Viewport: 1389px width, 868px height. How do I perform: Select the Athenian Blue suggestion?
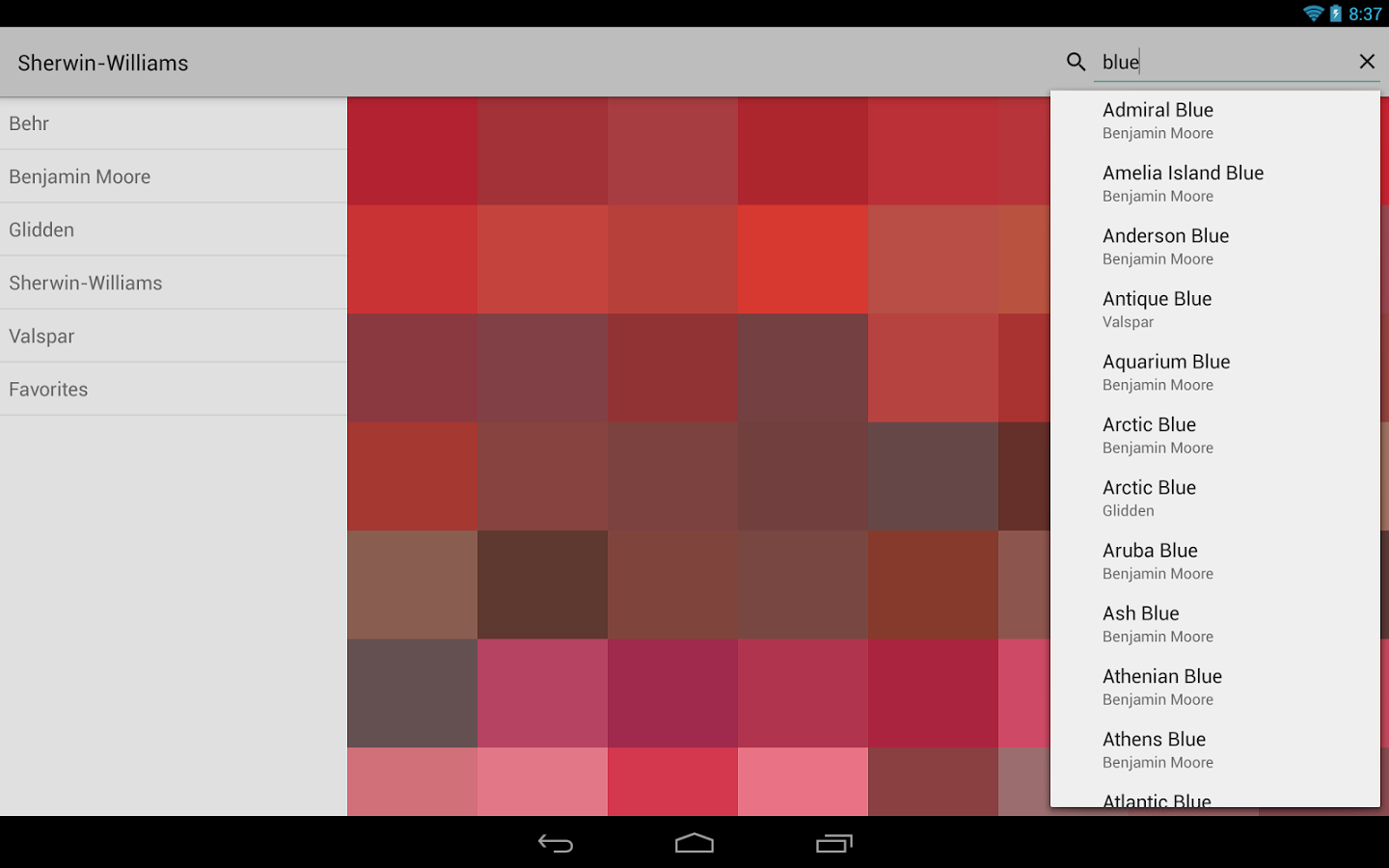click(x=1215, y=687)
